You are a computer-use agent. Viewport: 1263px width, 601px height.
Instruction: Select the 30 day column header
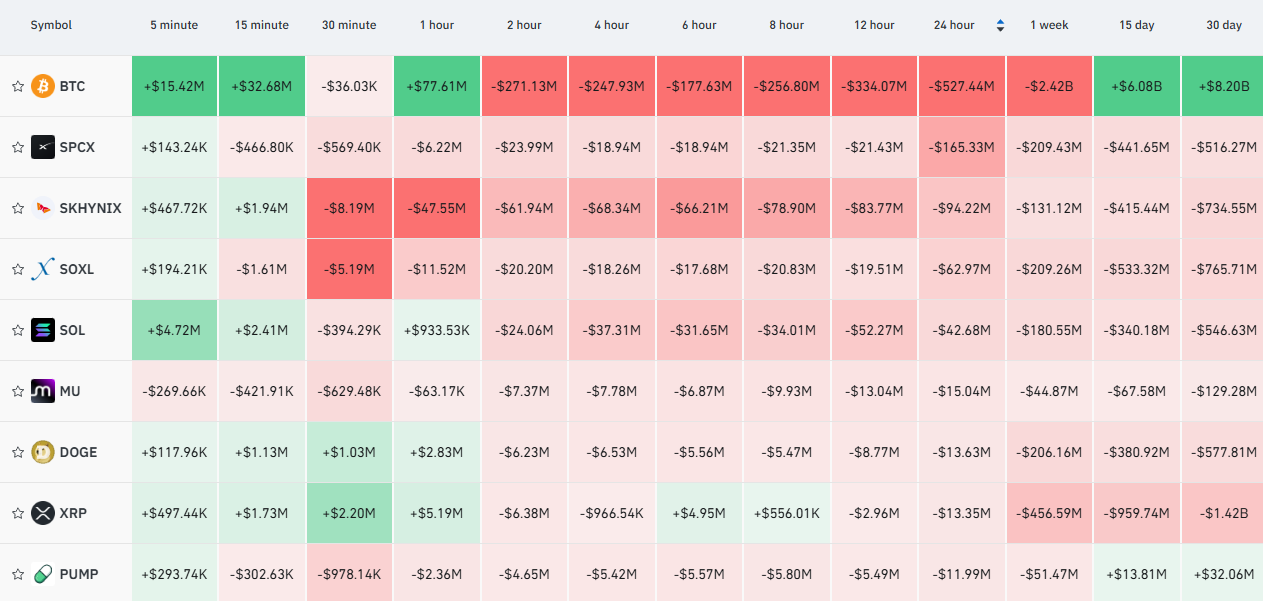coord(1224,25)
